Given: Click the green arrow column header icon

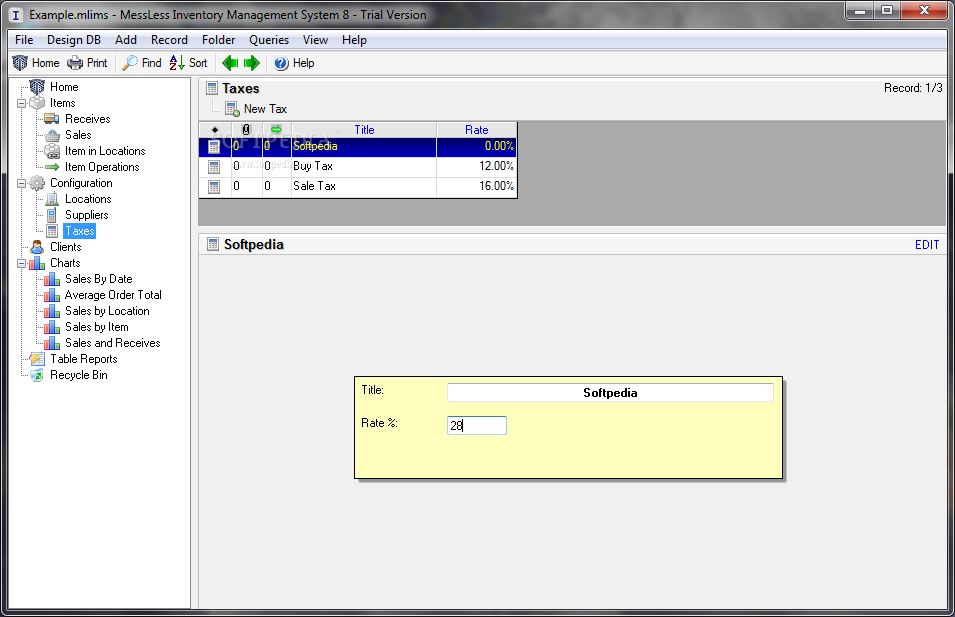Looking at the screenshot, I should (x=276, y=129).
